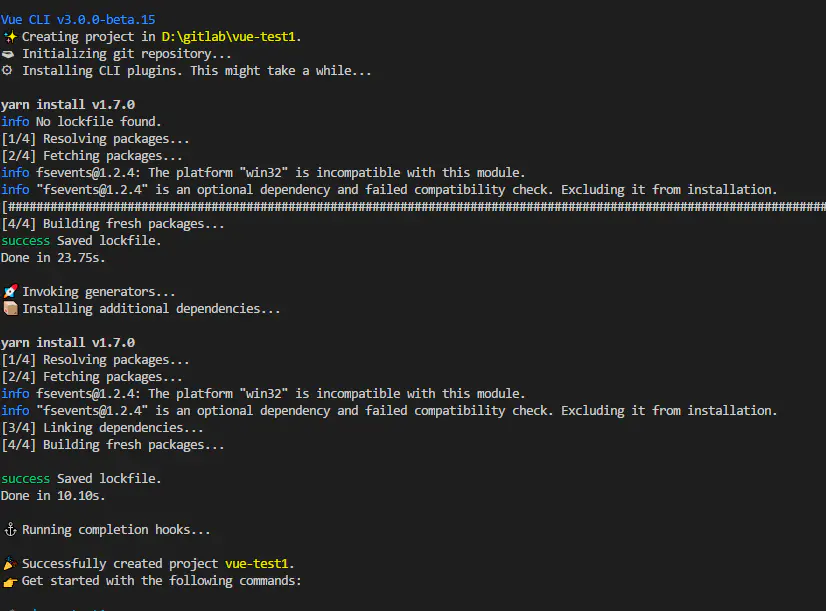This screenshot has height=611, width=826.
Task: Click the Vue CLI v3.0.0-beta.15 header text
Action: (78, 20)
